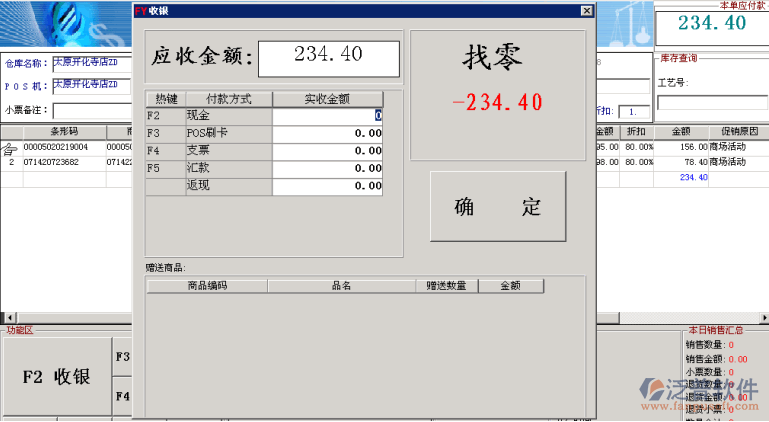Click the 工艺号 search input field
The height and width of the screenshot is (422, 769).
tap(711, 103)
